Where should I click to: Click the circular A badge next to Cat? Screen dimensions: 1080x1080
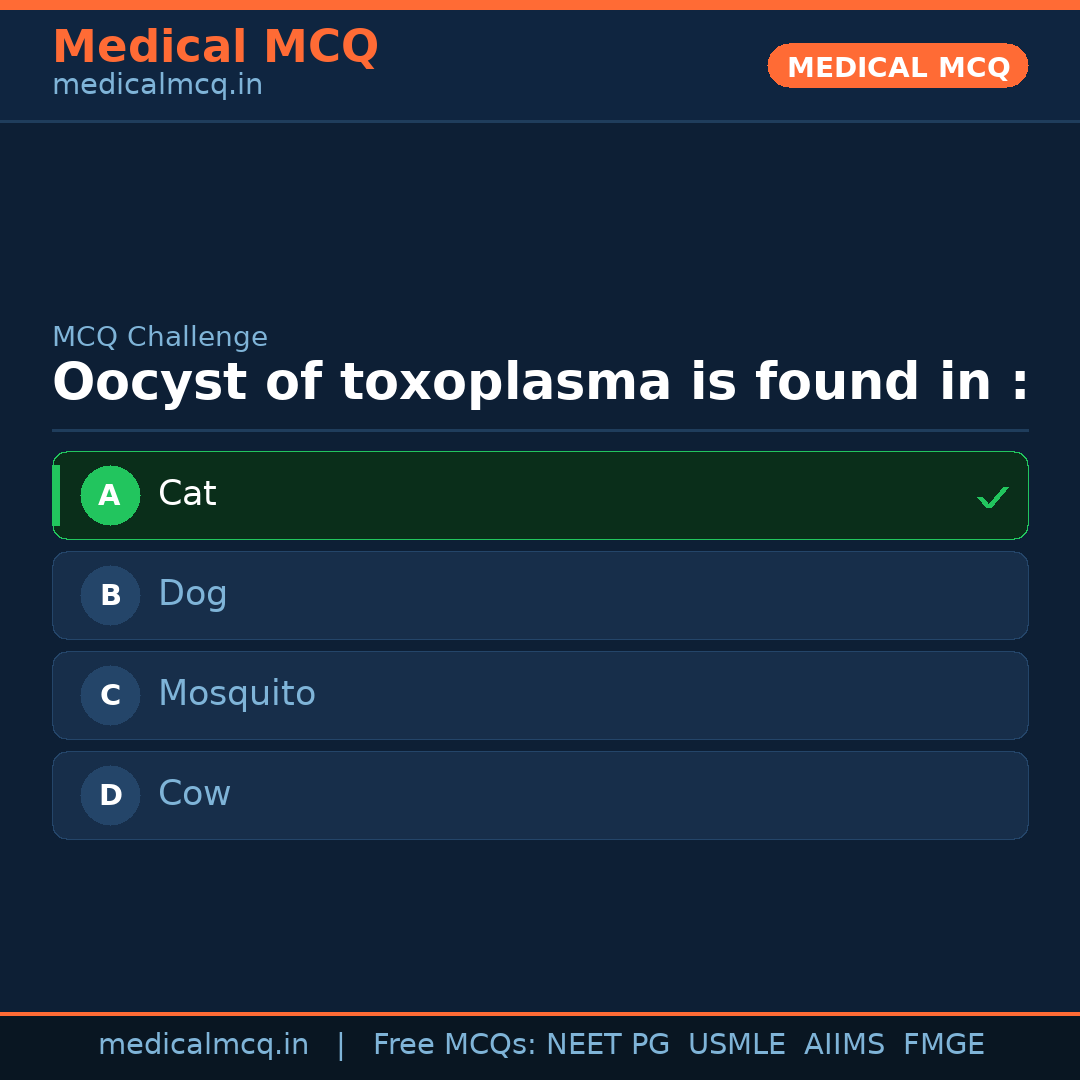[x=110, y=495]
